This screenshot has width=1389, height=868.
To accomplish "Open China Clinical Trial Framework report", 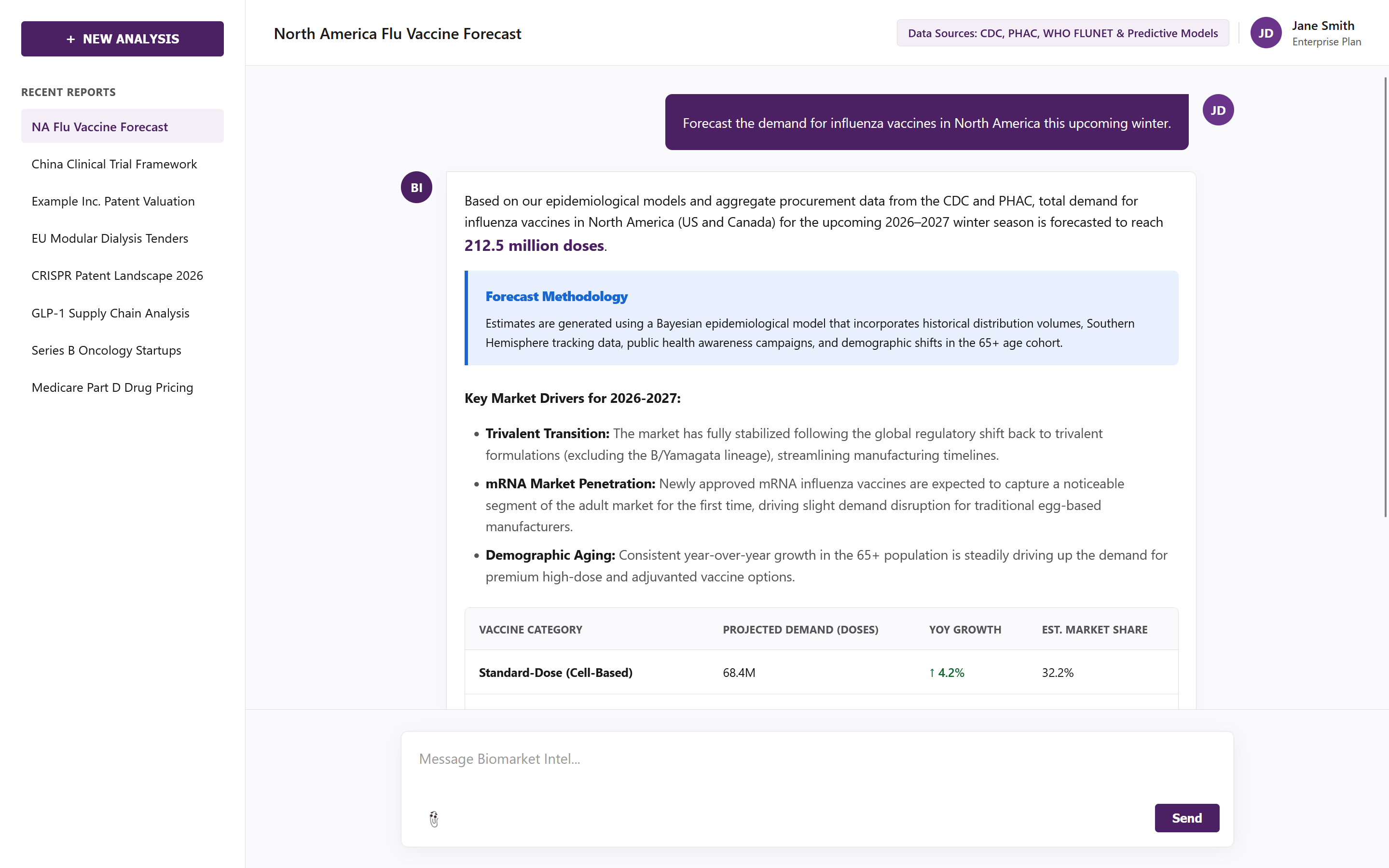I will tap(114, 164).
